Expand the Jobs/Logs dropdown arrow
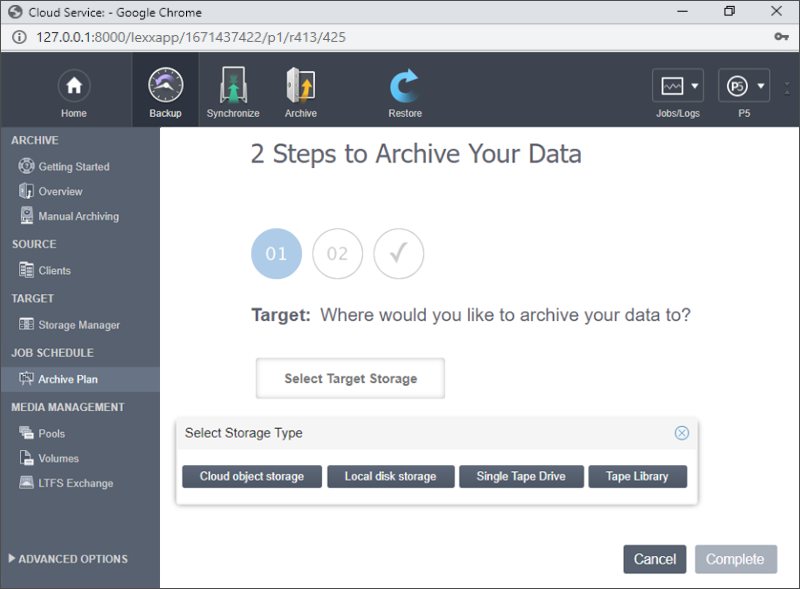 [x=694, y=86]
